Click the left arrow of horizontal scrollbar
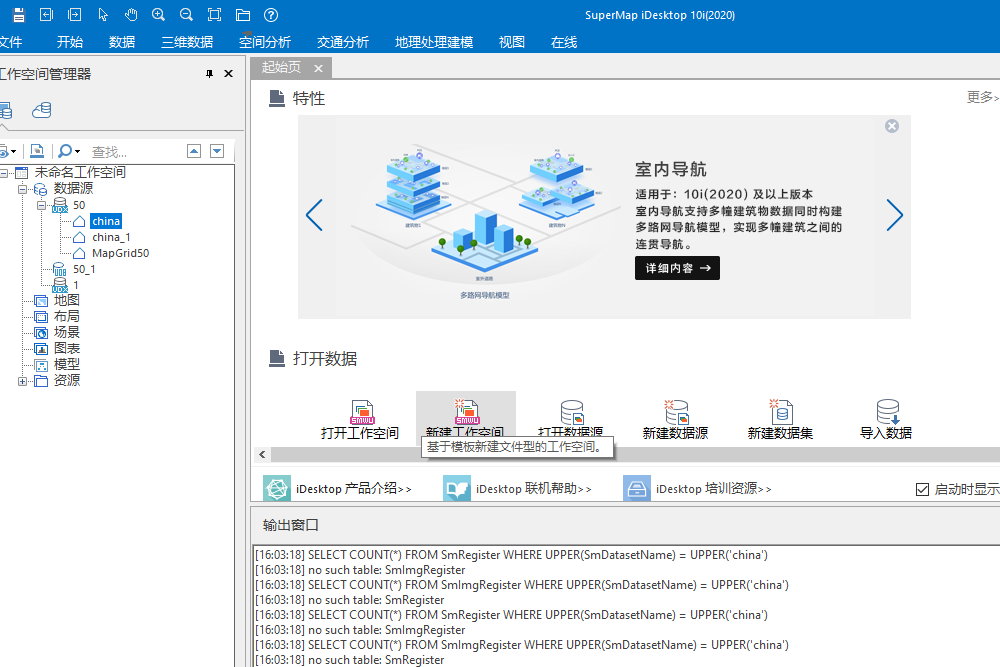 pos(262,455)
